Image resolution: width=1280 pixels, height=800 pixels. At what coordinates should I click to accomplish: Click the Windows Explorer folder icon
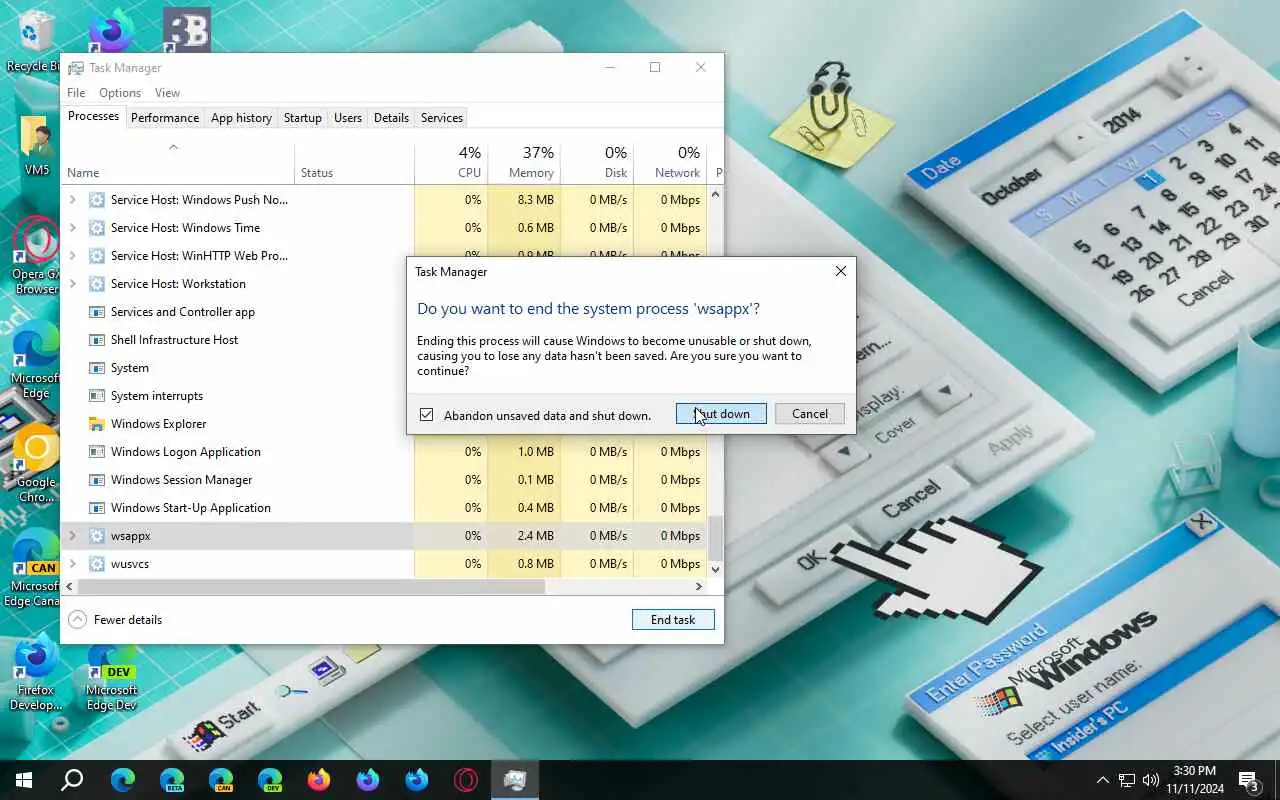pos(97,424)
